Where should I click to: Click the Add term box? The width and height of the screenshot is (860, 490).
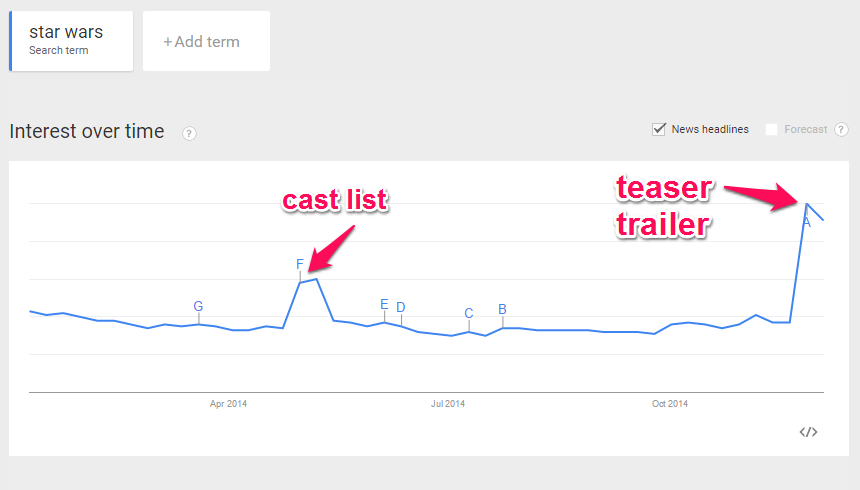click(x=206, y=41)
